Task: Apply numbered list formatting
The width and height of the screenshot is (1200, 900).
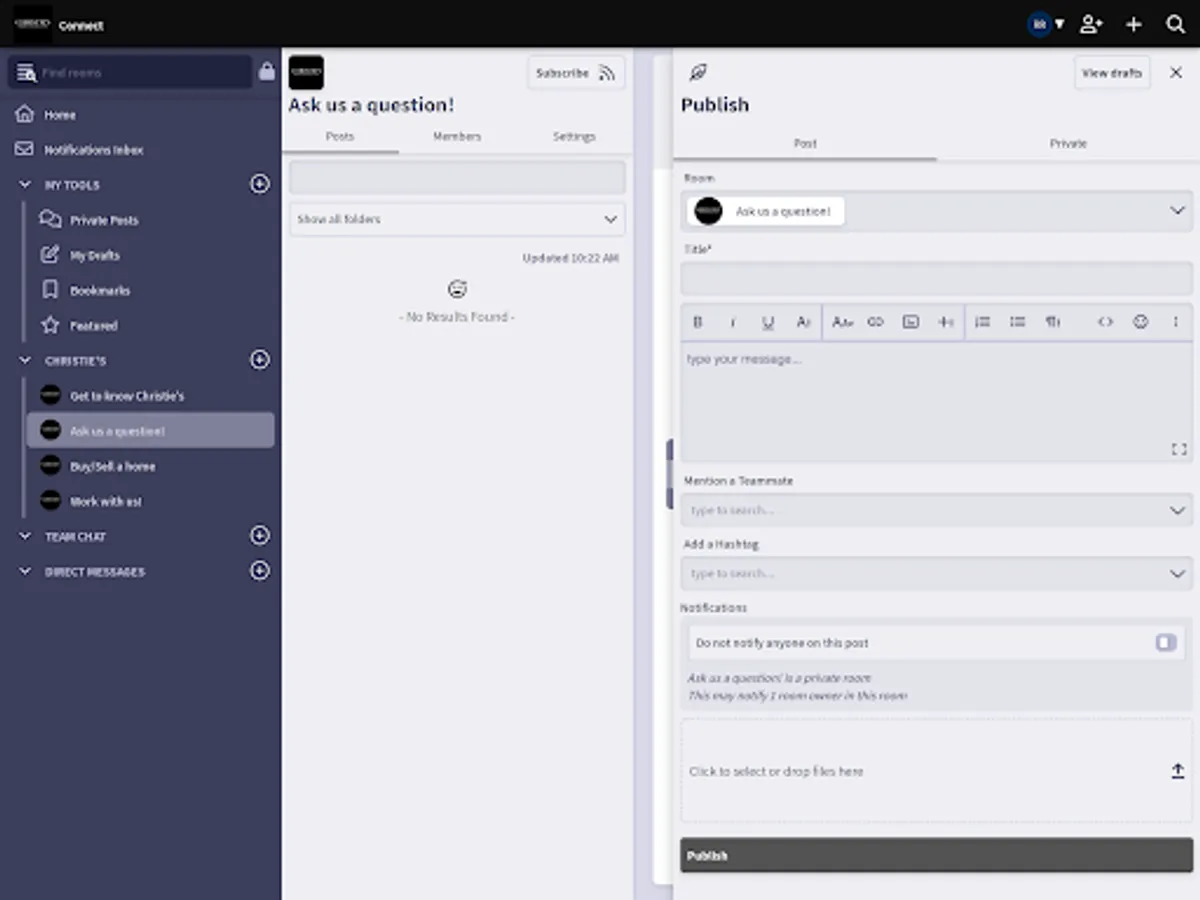Action: coord(983,322)
